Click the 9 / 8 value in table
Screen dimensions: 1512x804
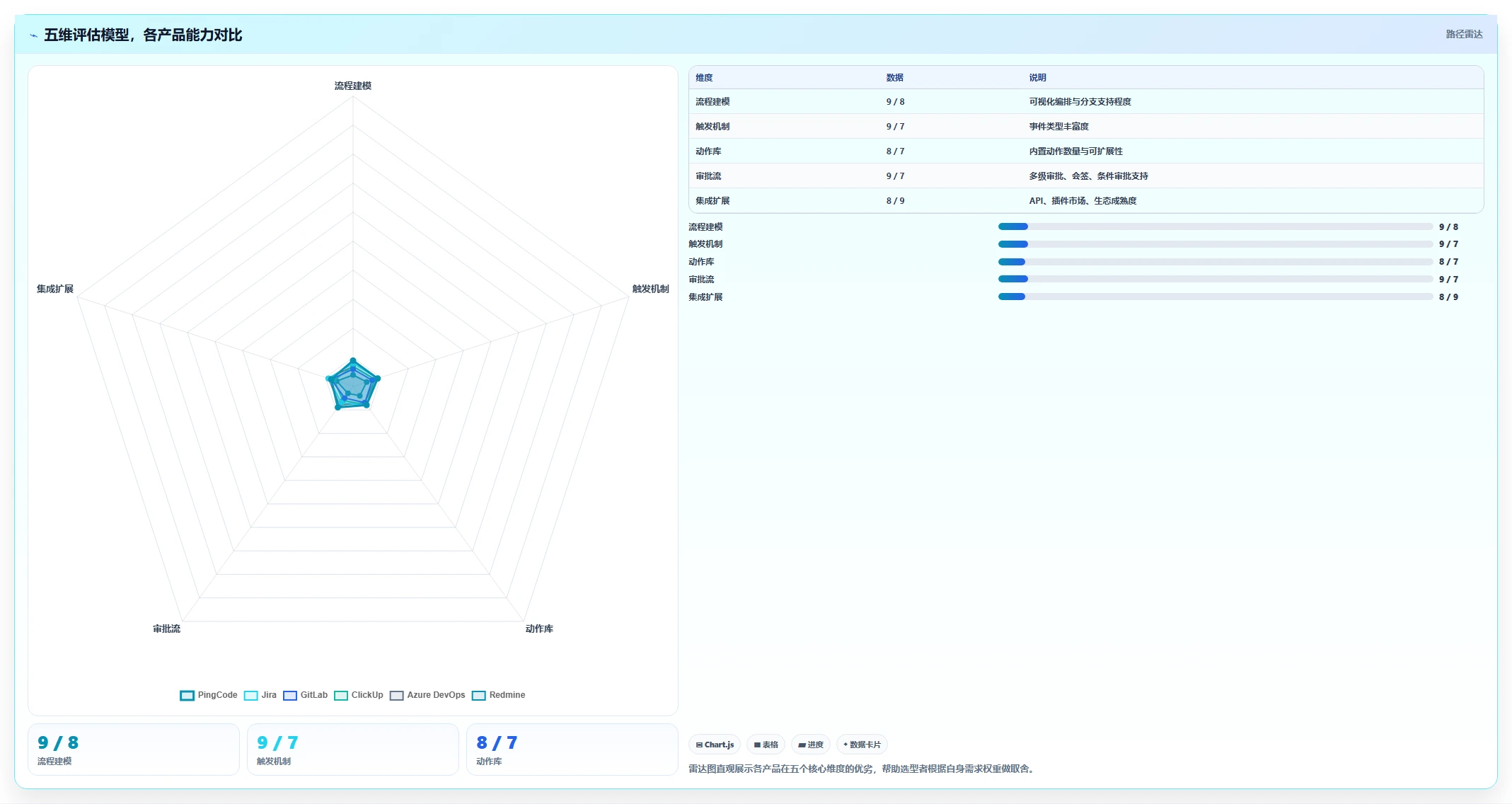(895, 102)
